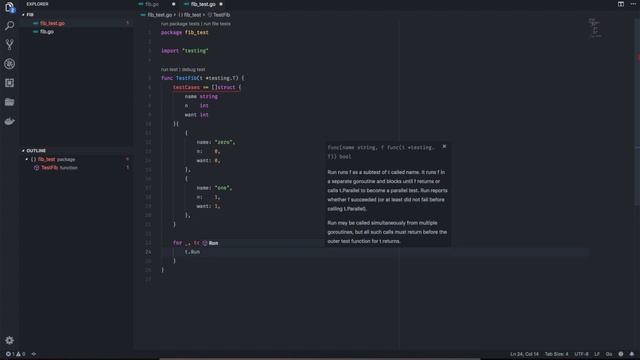640x360 pixels.
Task: Click the Run suggestion icon in autocomplete
Action: [x=205, y=243]
